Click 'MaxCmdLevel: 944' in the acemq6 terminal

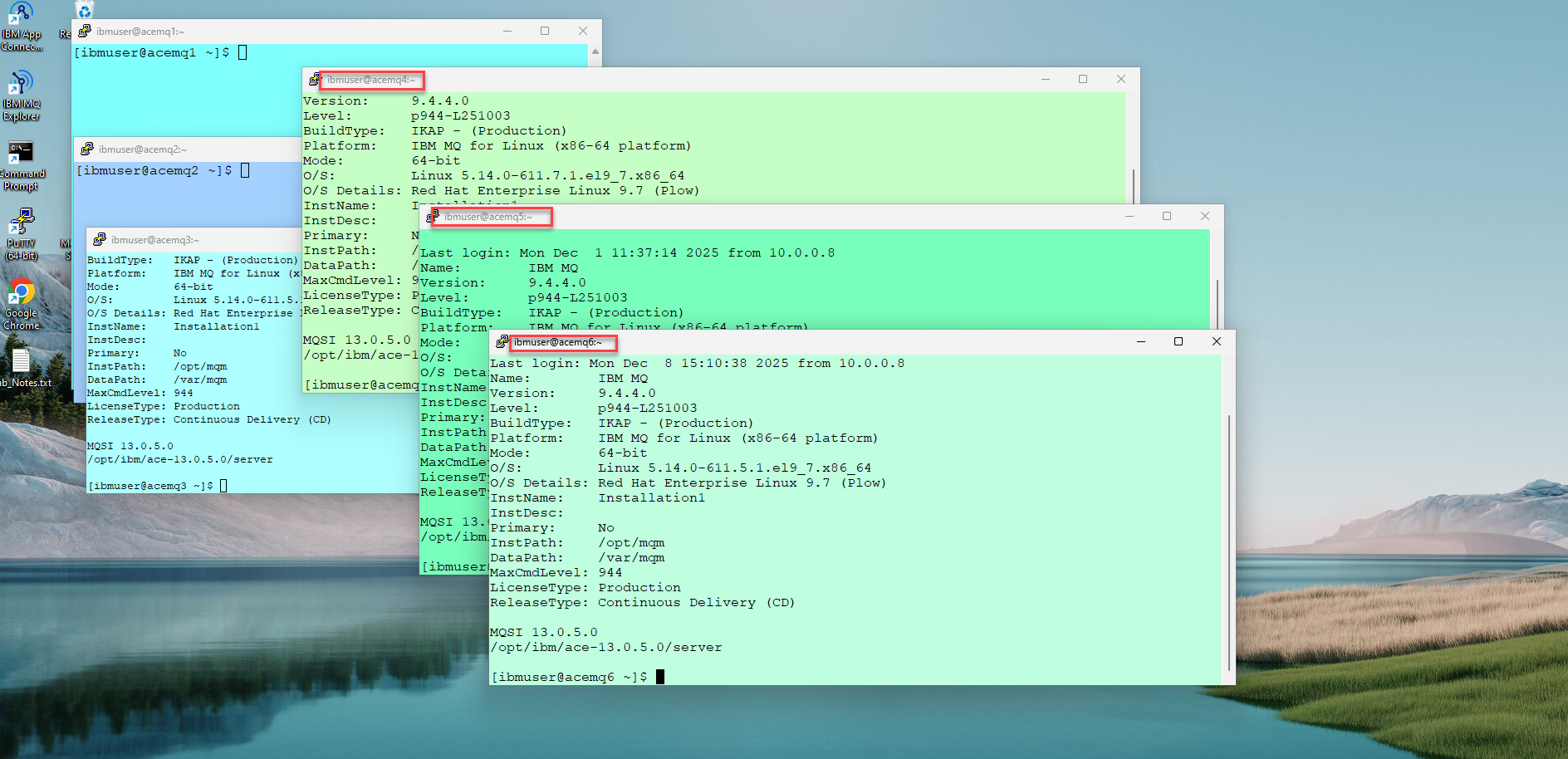pos(556,572)
